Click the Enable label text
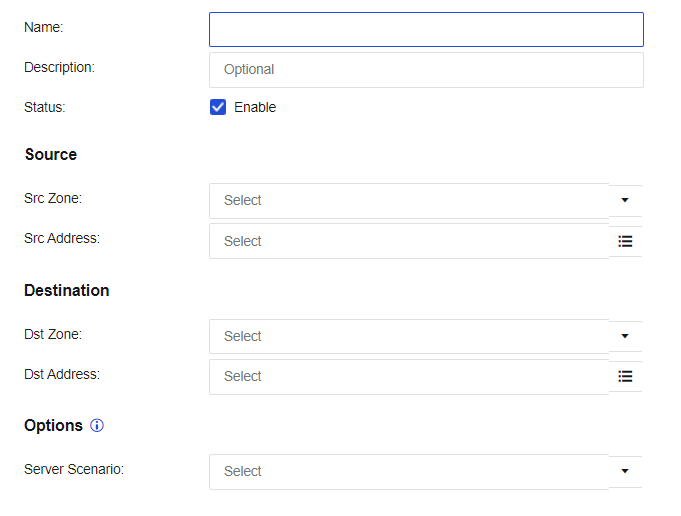Image resolution: width=681 pixels, height=516 pixels. 255,107
